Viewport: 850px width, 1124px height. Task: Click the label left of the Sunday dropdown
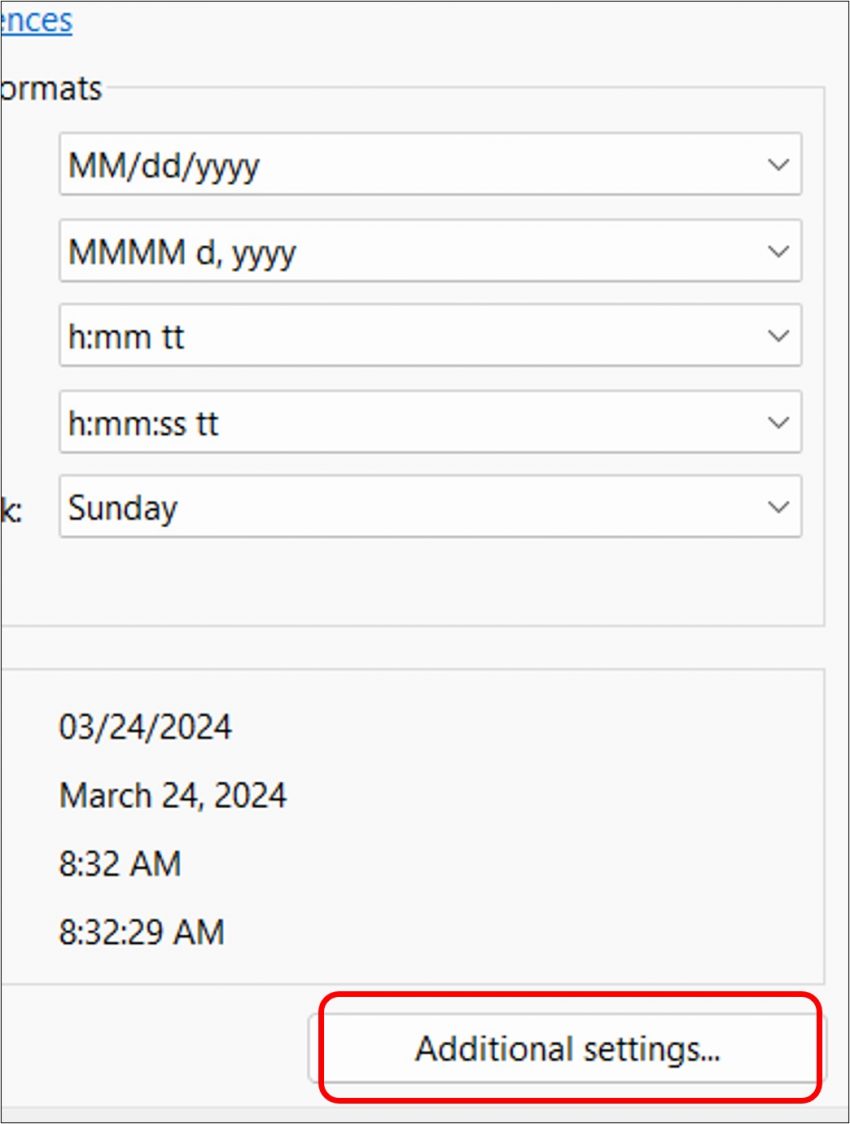click(x=12, y=510)
